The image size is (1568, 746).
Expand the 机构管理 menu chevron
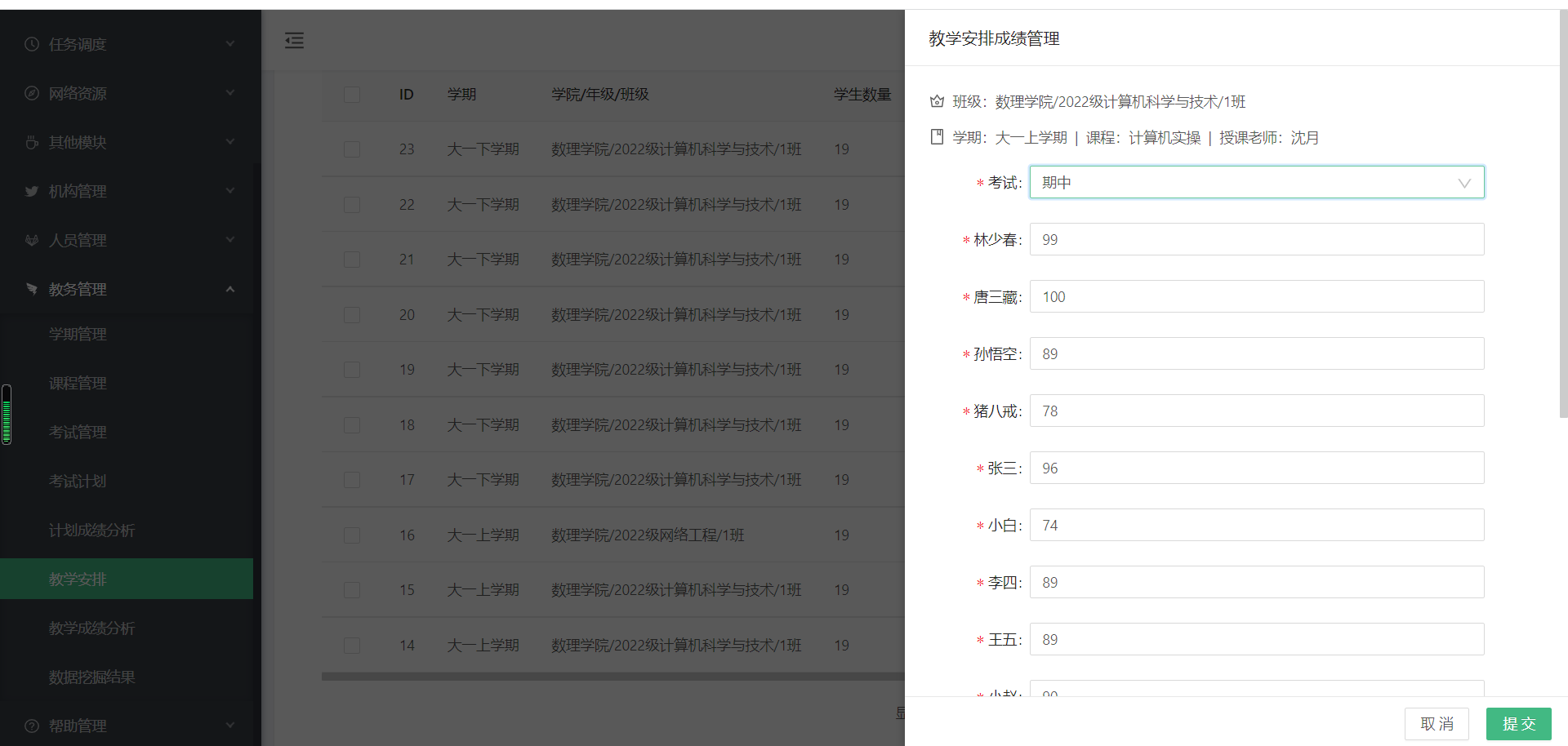pyautogui.click(x=230, y=191)
